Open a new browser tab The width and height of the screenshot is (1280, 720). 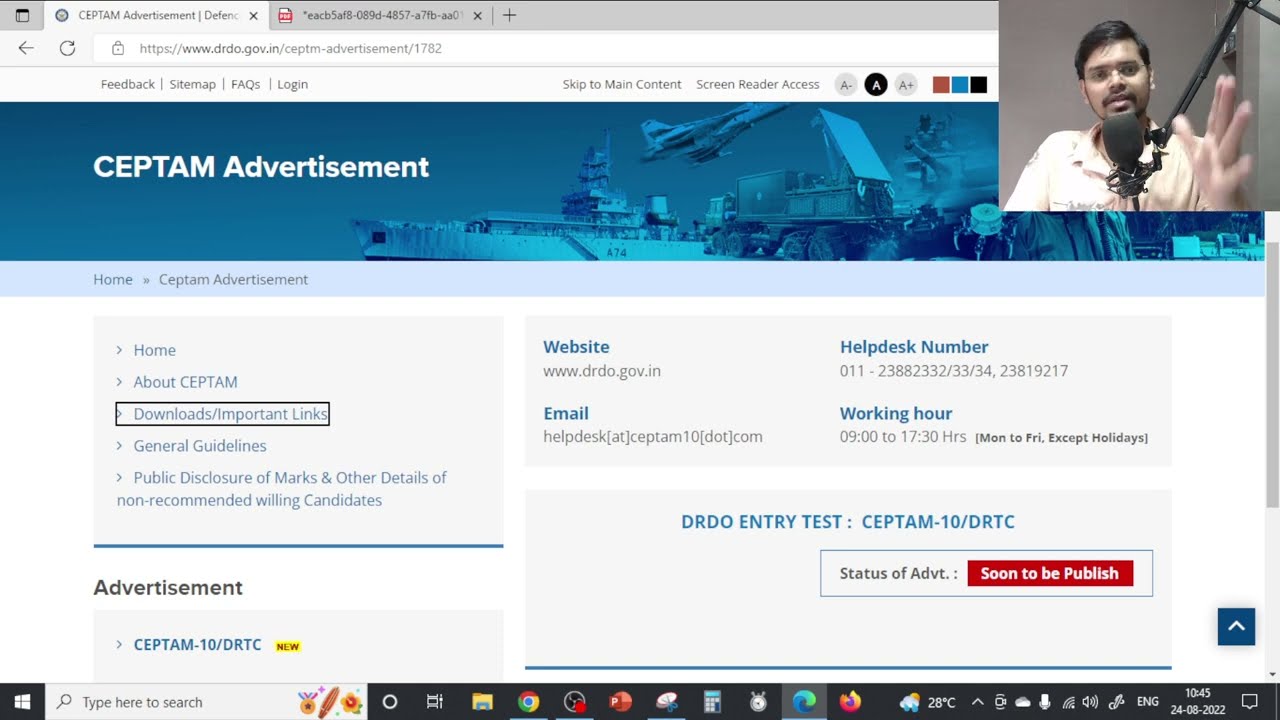click(509, 15)
